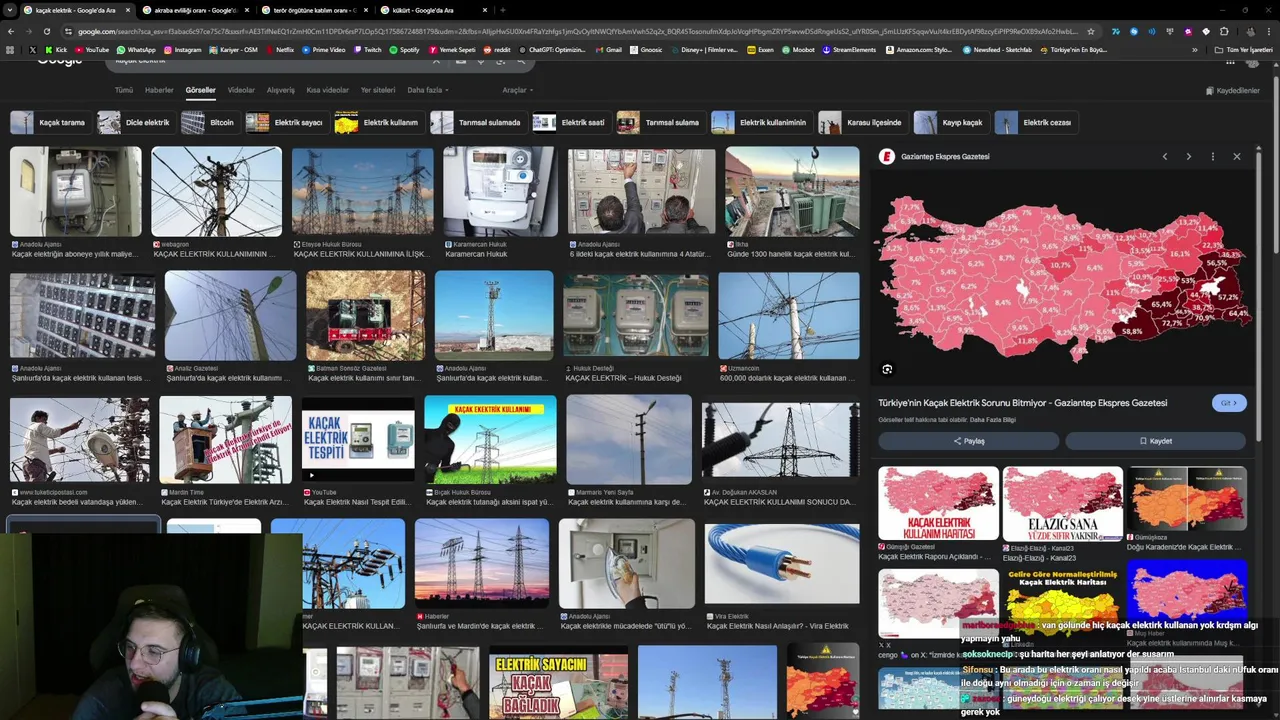1280x720 pixels.
Task: Click the Gaziantep Ekspres Gazetesi source name
Action: [x=945, y=157]
